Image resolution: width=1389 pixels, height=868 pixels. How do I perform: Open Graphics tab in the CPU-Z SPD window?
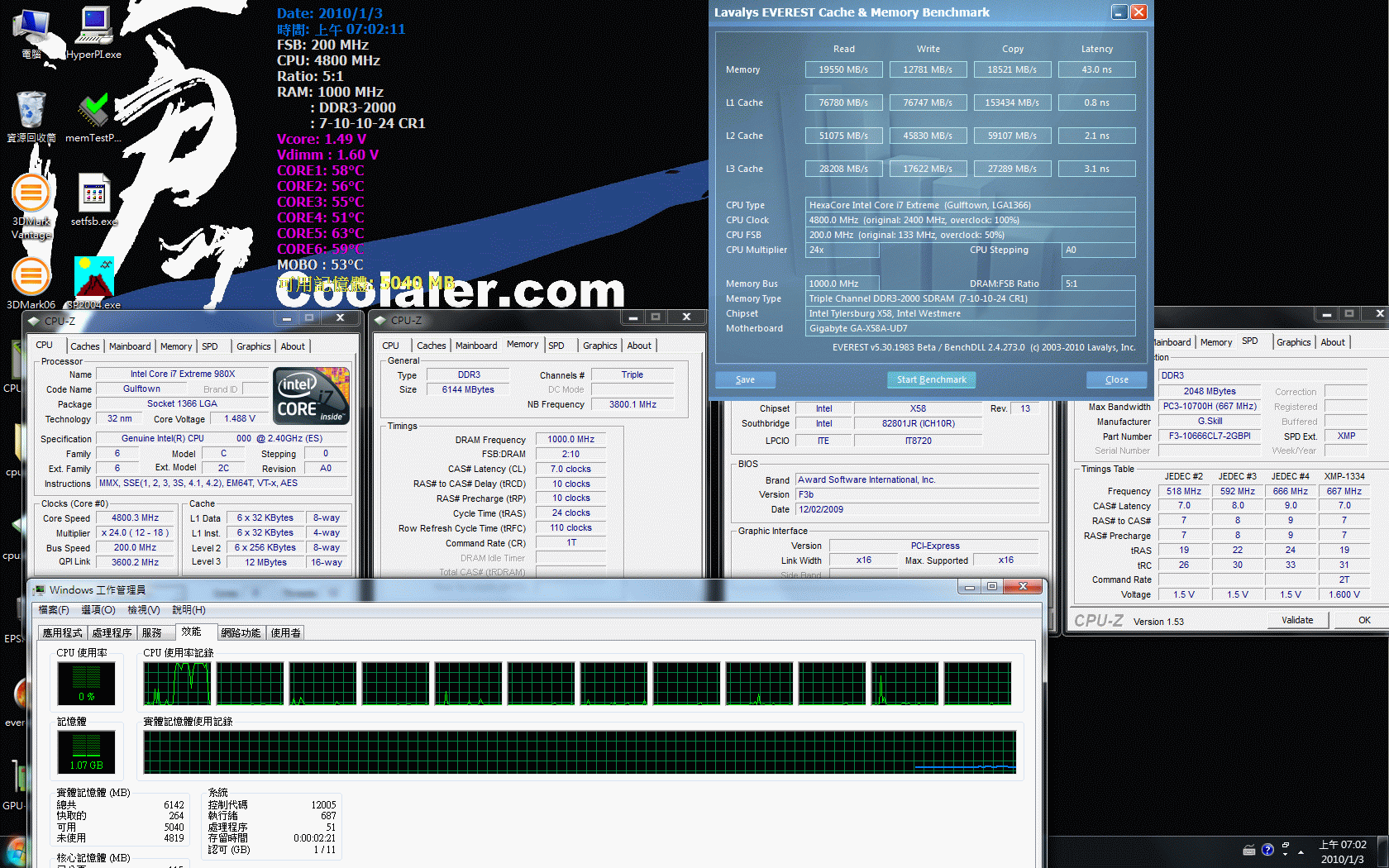[x=1293, y=342]
